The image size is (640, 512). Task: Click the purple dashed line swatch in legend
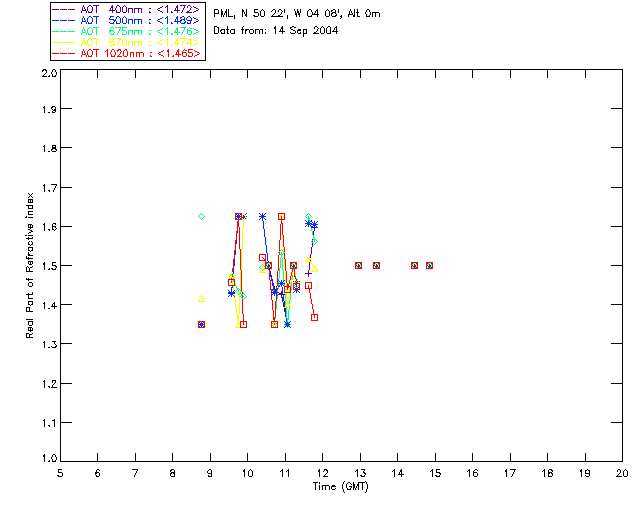(64, 9)
